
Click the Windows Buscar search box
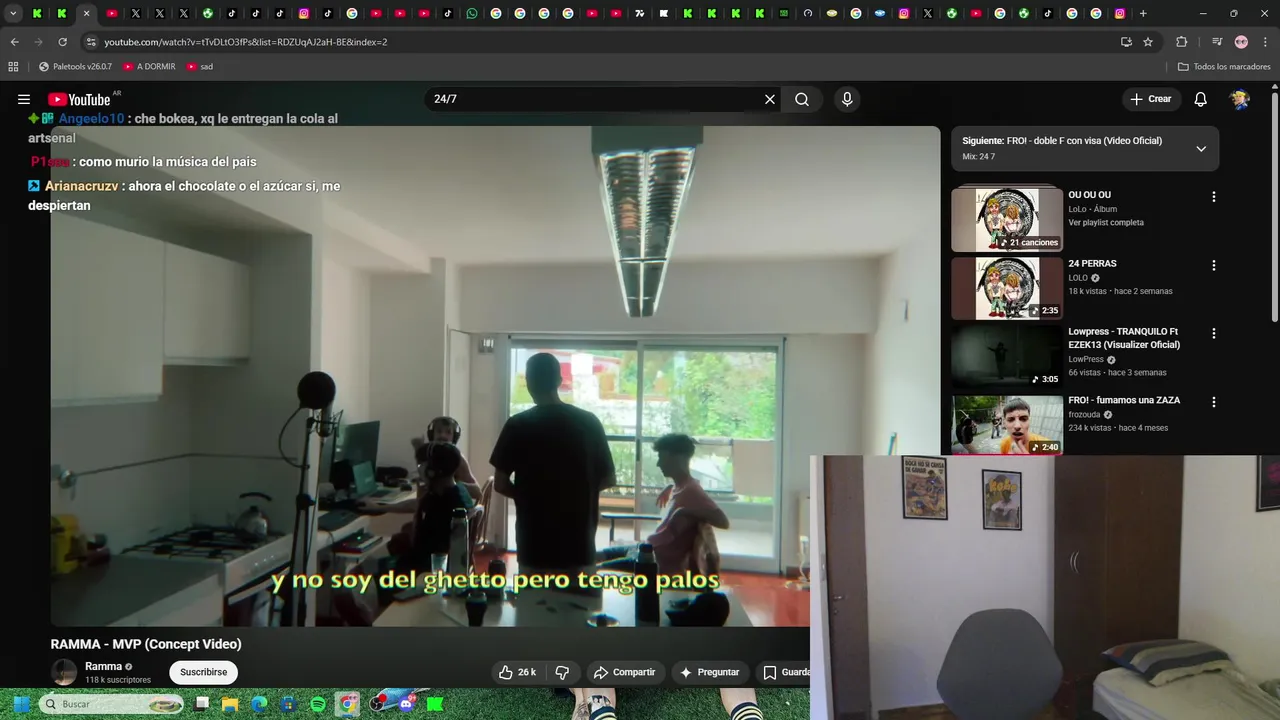coord(112,704)
